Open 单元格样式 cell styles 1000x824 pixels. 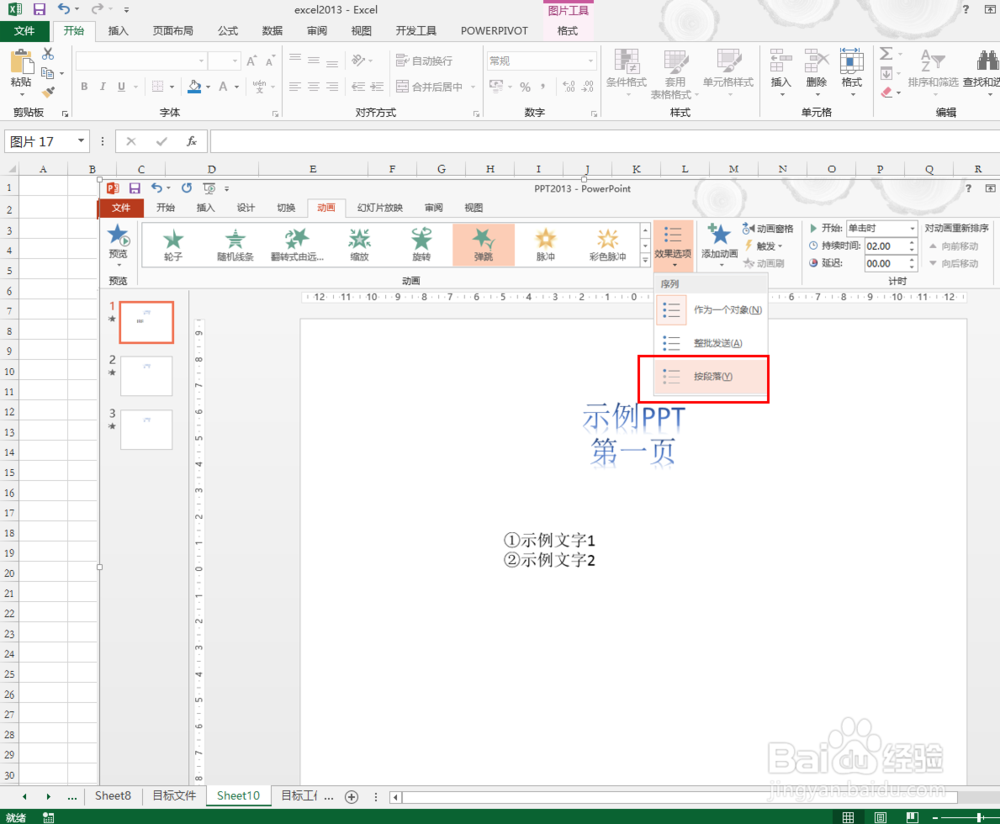click(x=728, y=72)
